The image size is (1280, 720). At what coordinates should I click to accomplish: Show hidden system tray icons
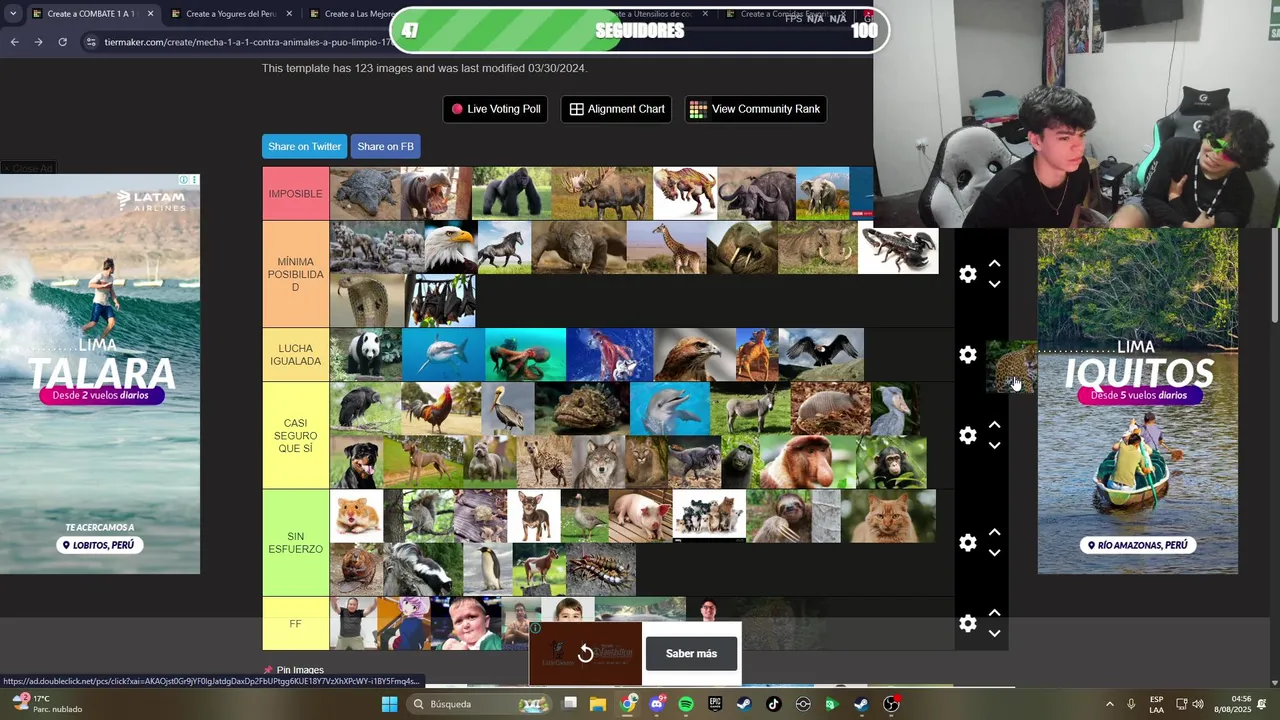(1109, 704)
